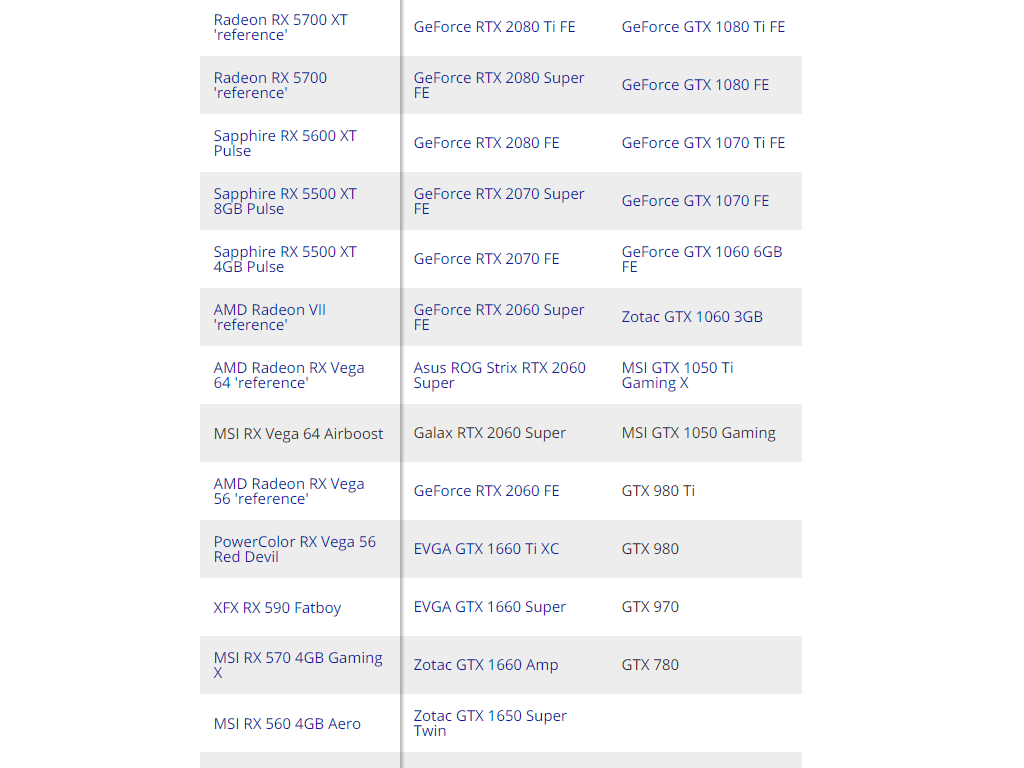Select Radeon RX 5700 'reference' link

pos(270,86)
